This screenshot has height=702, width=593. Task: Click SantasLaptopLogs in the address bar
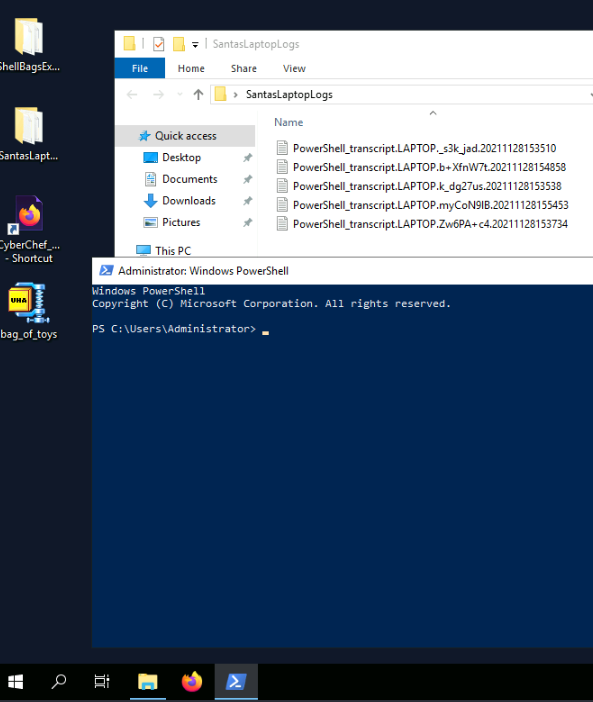pyautogui.click(x=289, y=94)
